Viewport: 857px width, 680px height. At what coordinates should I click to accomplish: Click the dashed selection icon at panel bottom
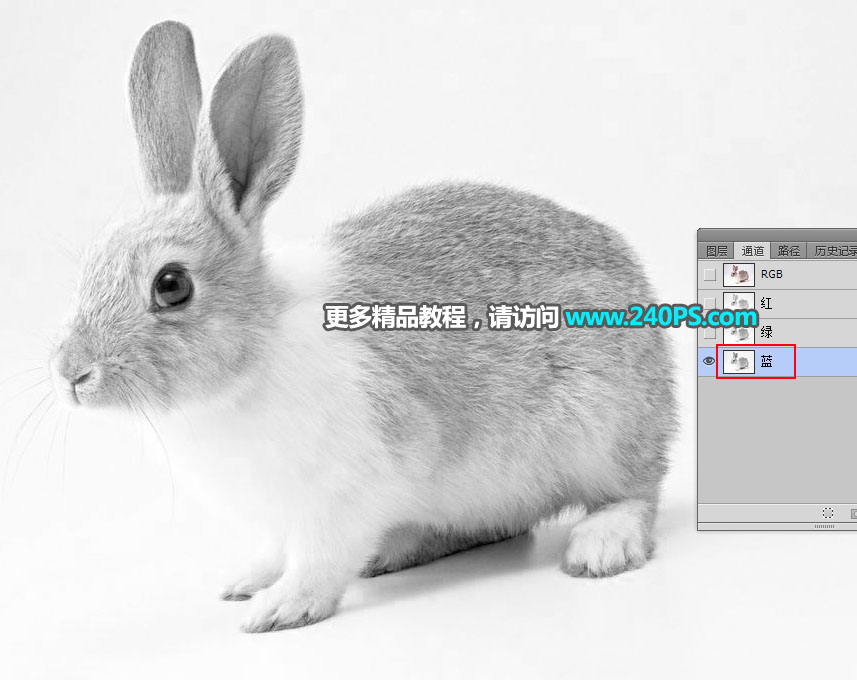[828, 511]
